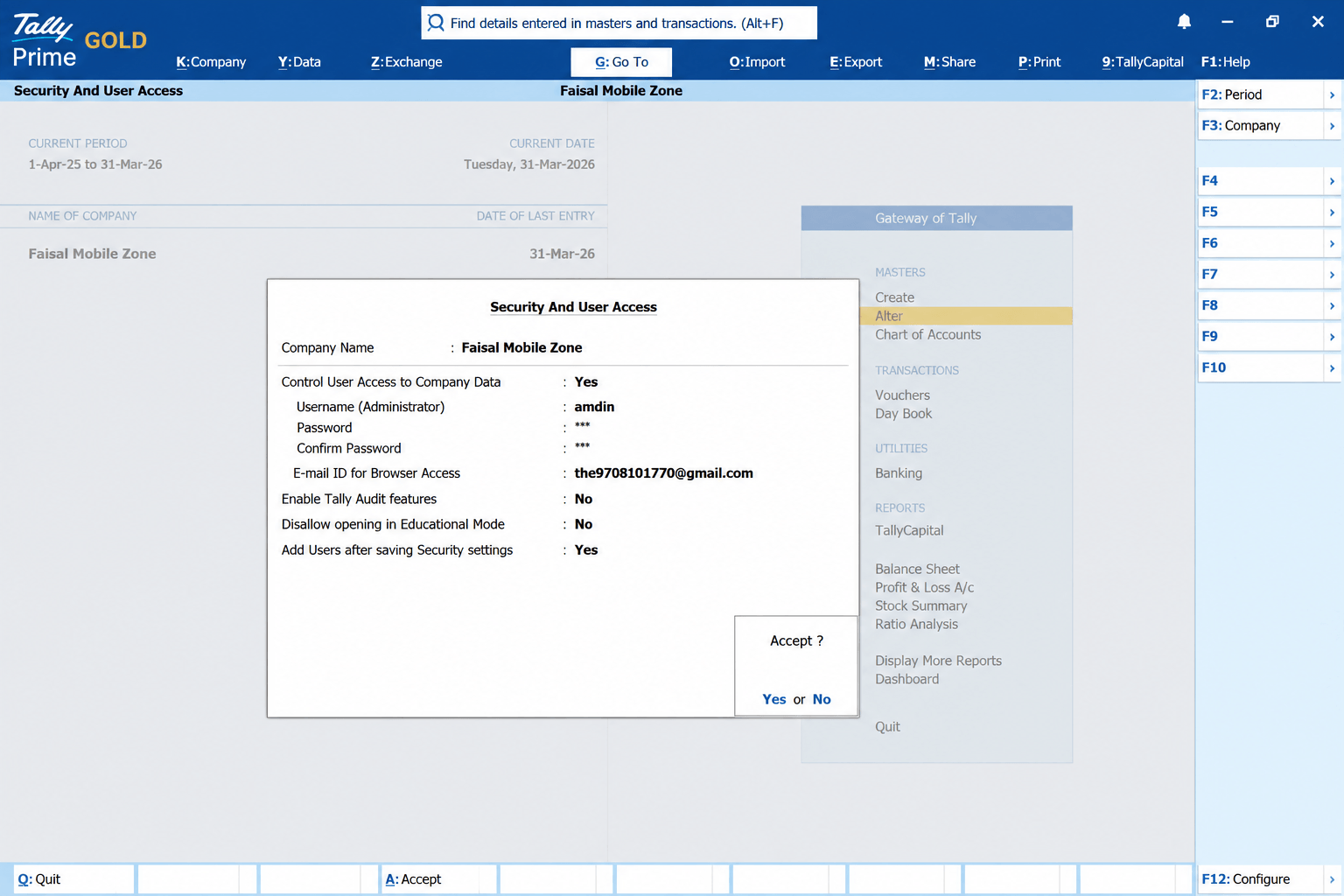Toggle Control User Access to Company Data value

click(x=586, y=382)
